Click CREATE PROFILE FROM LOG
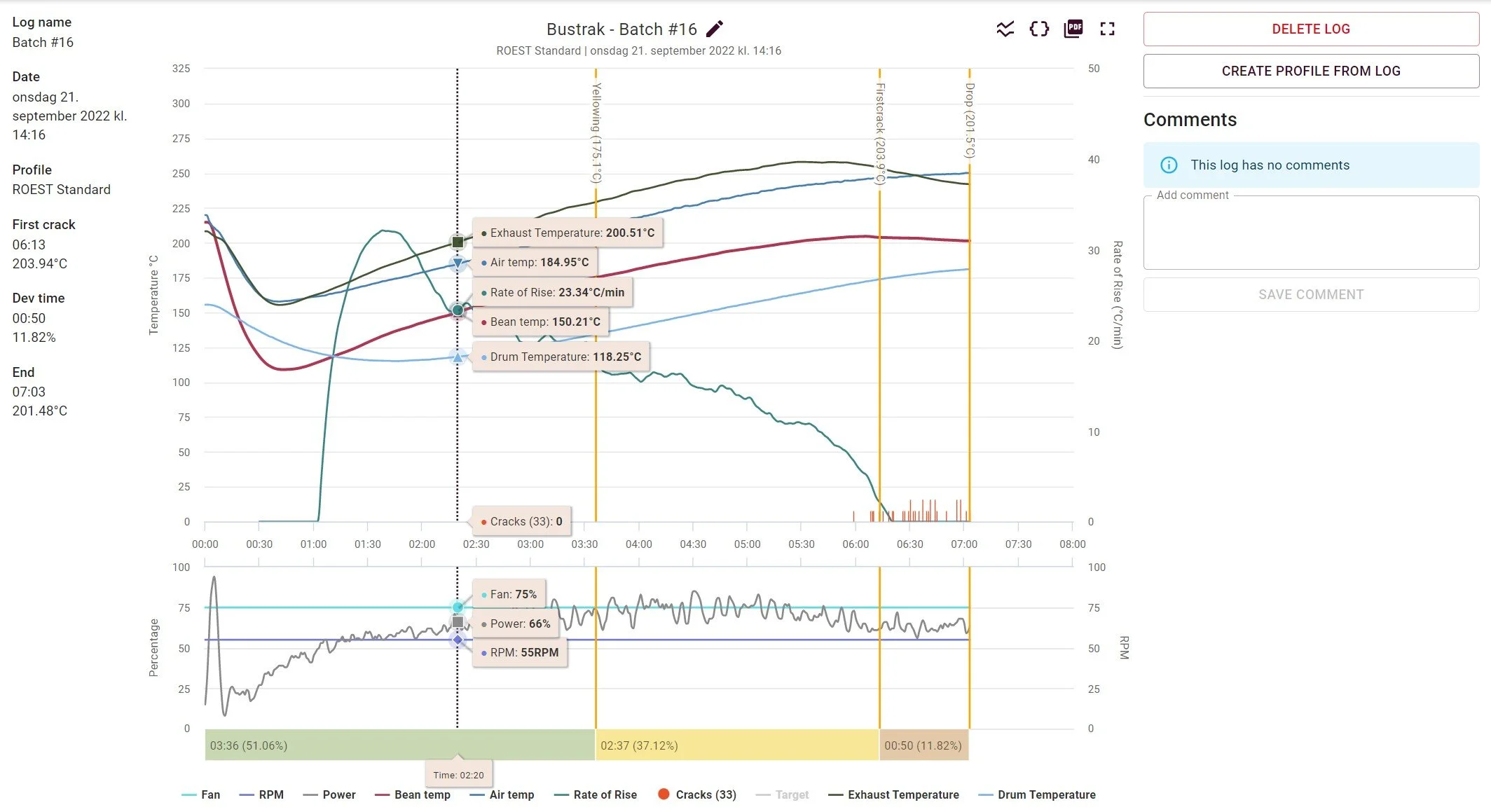This screenshot has height=812, width=1491. 1310,71
